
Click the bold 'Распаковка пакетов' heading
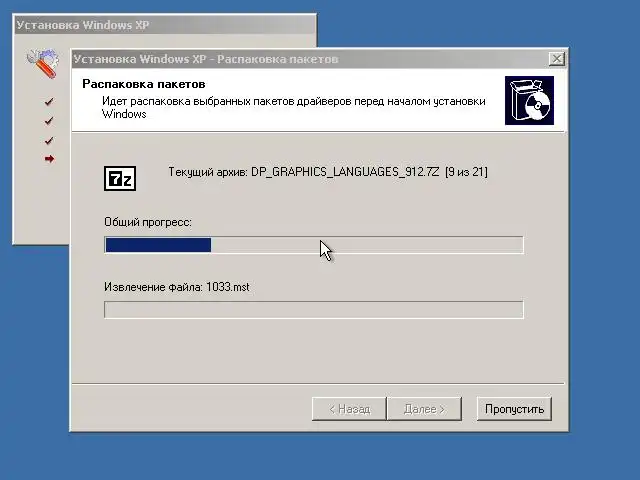144,84
